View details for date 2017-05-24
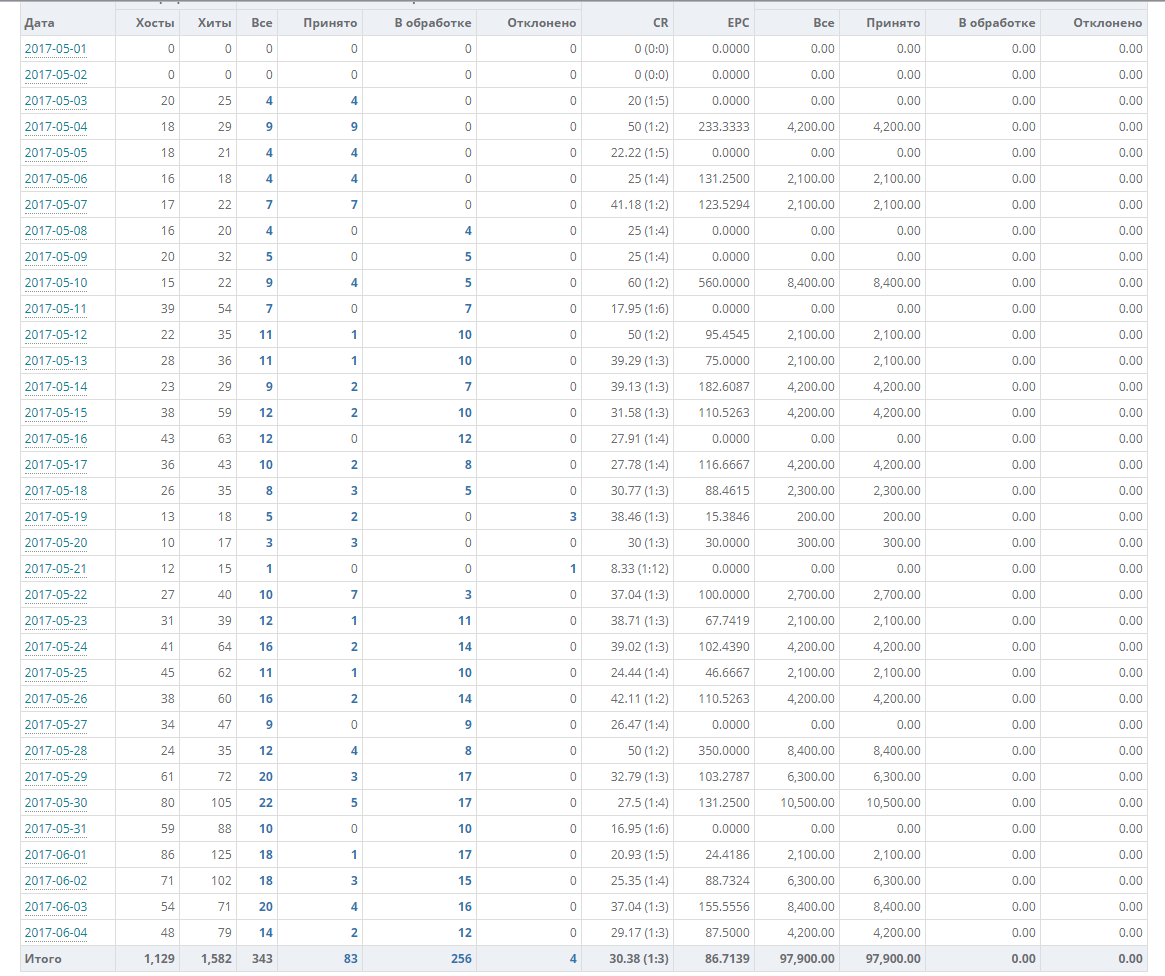 (56, 647)
